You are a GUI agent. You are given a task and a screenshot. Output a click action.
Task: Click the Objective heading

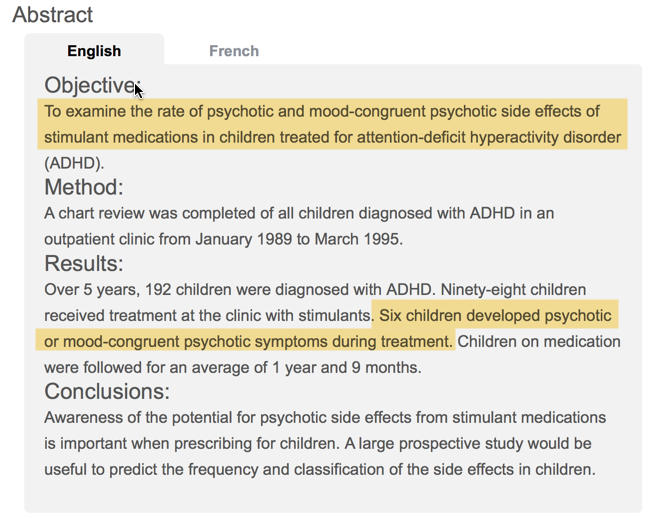[90, 85]
